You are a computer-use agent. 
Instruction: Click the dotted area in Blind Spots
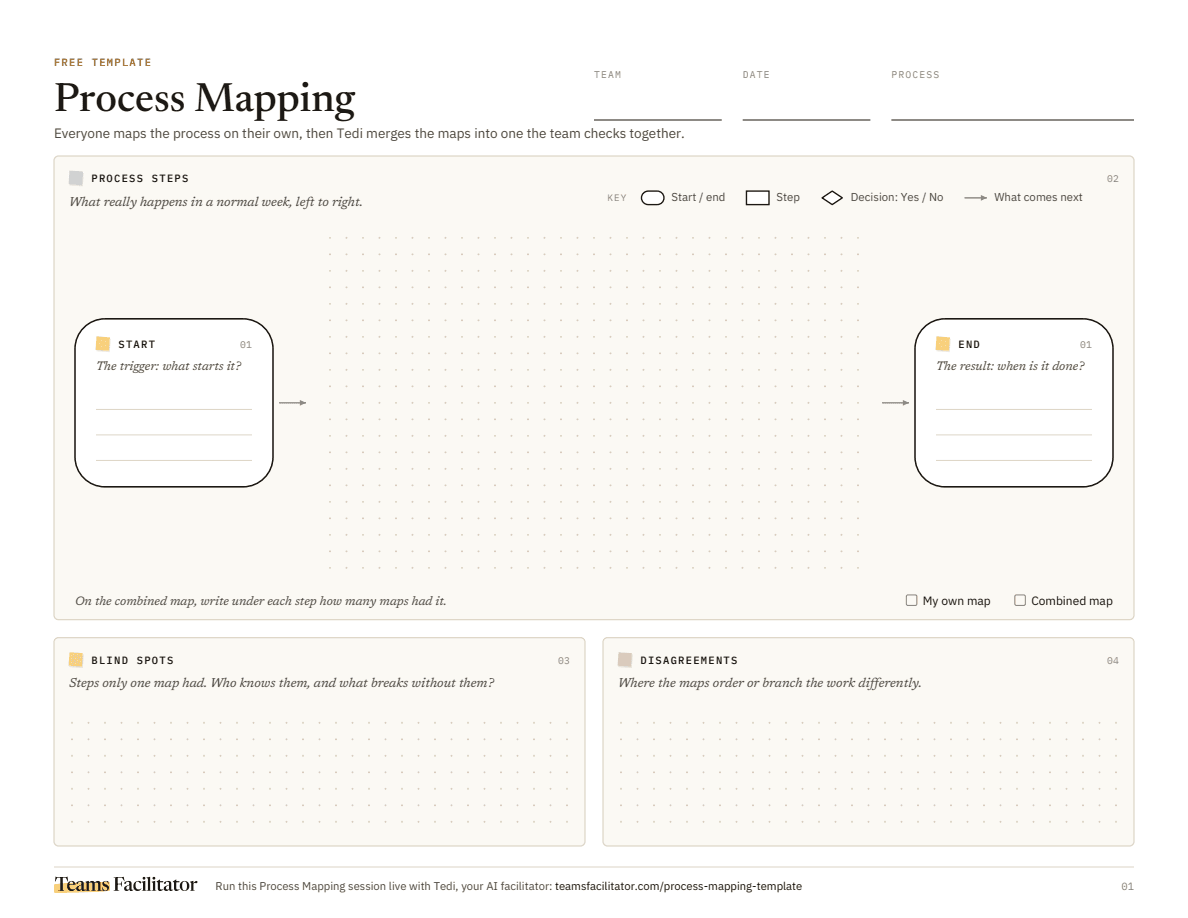pyautogui.click(x=319, y=771)
